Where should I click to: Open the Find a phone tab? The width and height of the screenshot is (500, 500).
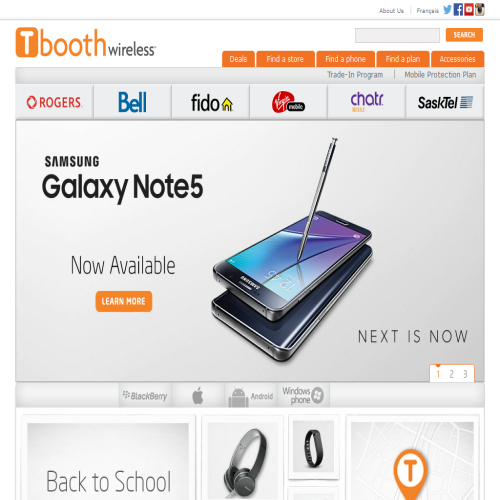coord(345,59)
